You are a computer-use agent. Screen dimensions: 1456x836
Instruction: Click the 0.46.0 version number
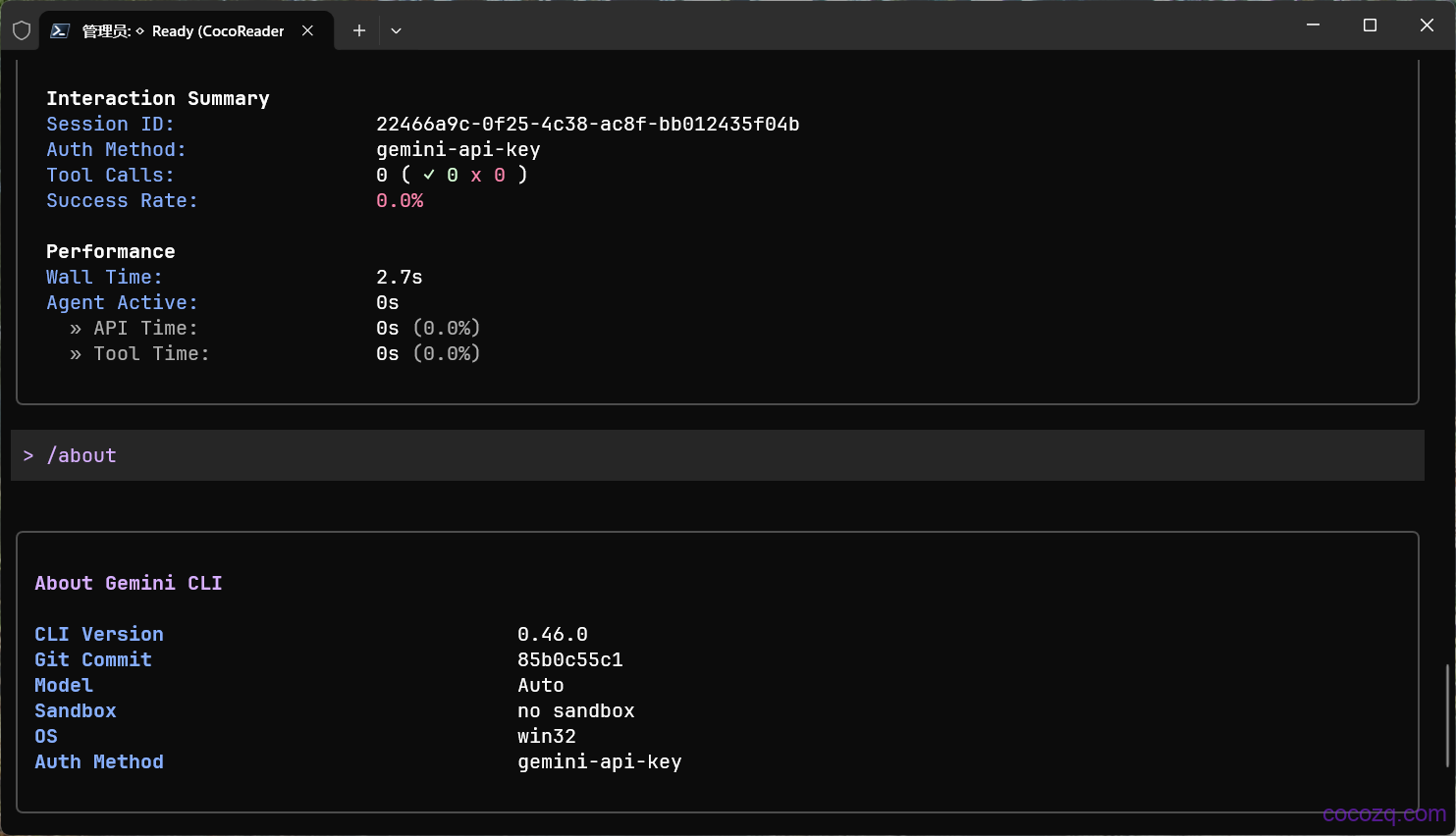coord(553,634)
